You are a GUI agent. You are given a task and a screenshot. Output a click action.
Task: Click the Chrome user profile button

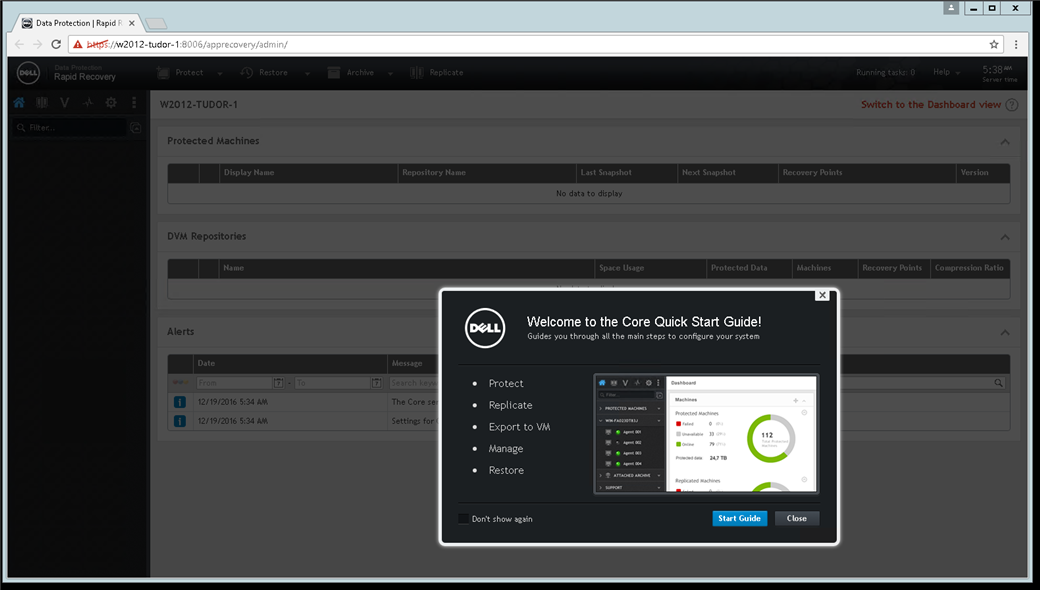[951, 8]
